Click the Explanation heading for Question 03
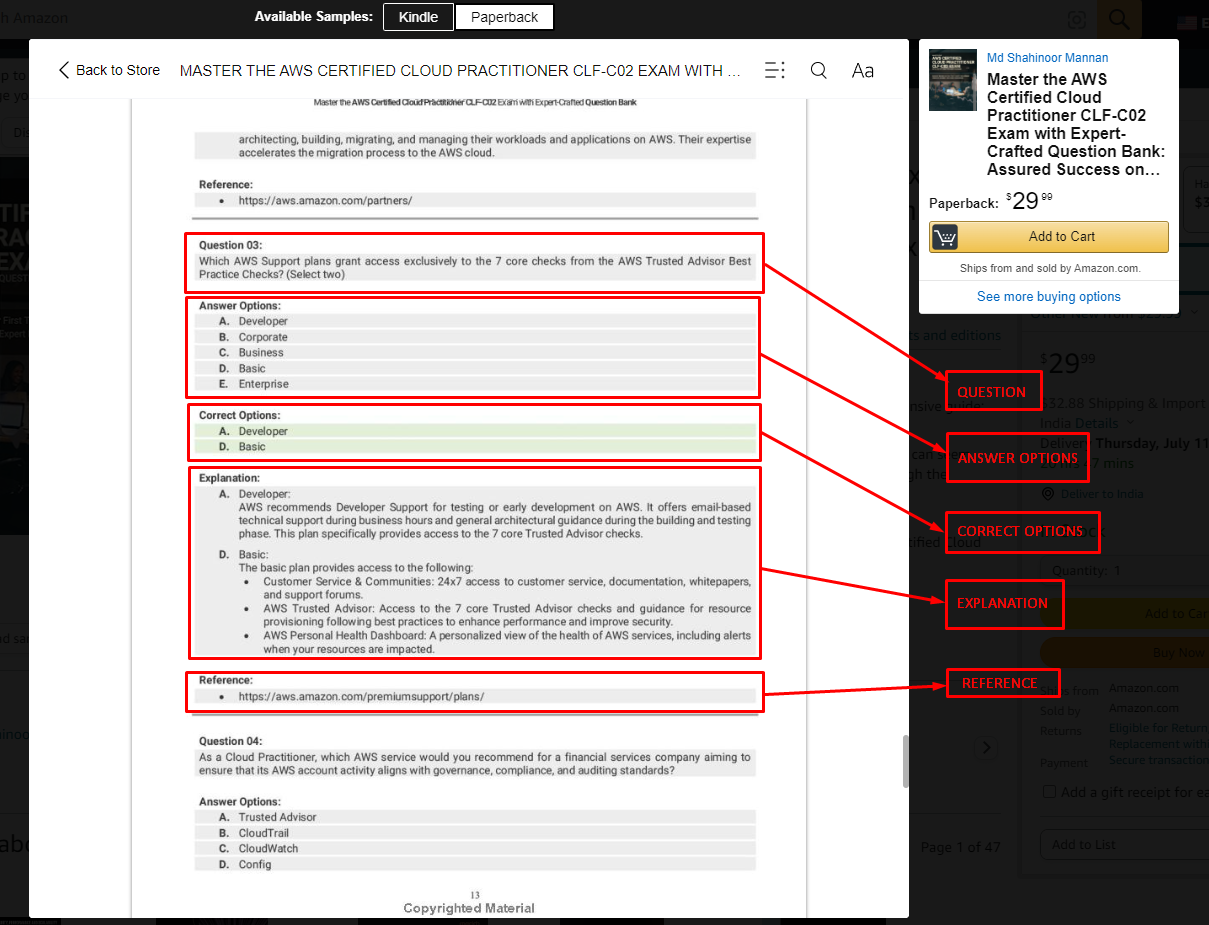The image size is (1209, 925). coord(229,478)
